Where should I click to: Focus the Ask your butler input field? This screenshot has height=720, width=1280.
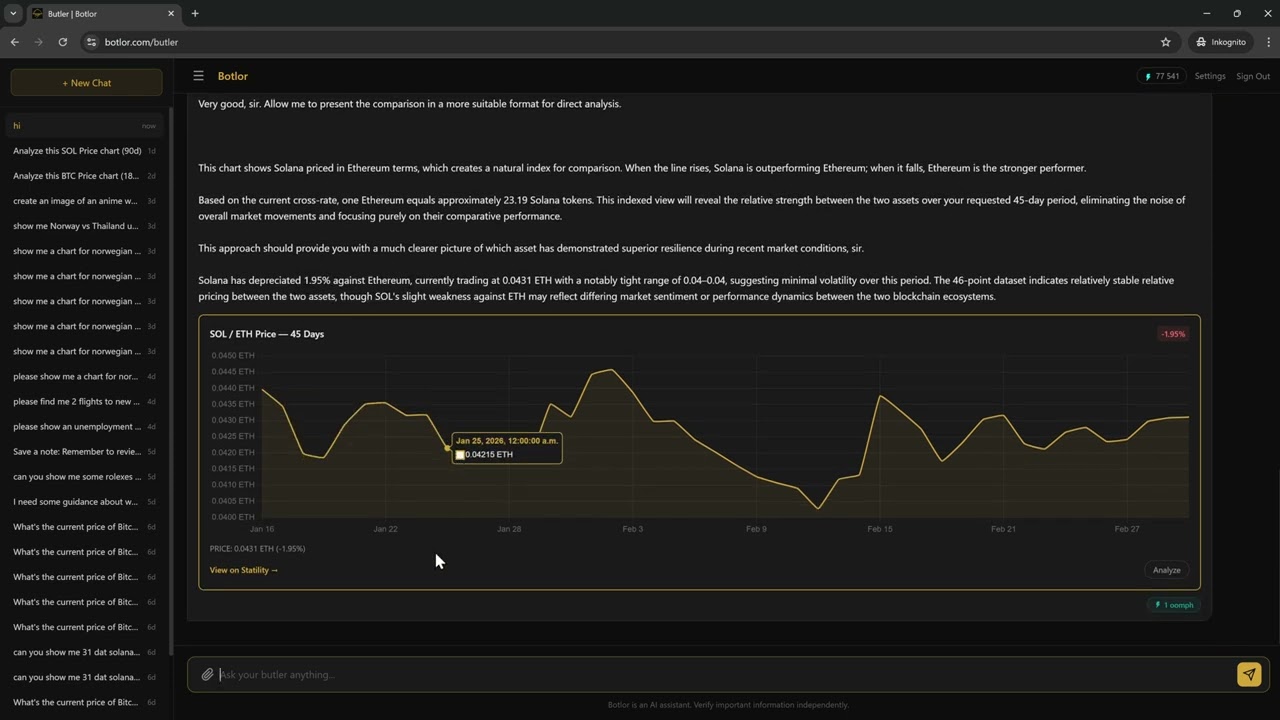click(x=727, y=675)
